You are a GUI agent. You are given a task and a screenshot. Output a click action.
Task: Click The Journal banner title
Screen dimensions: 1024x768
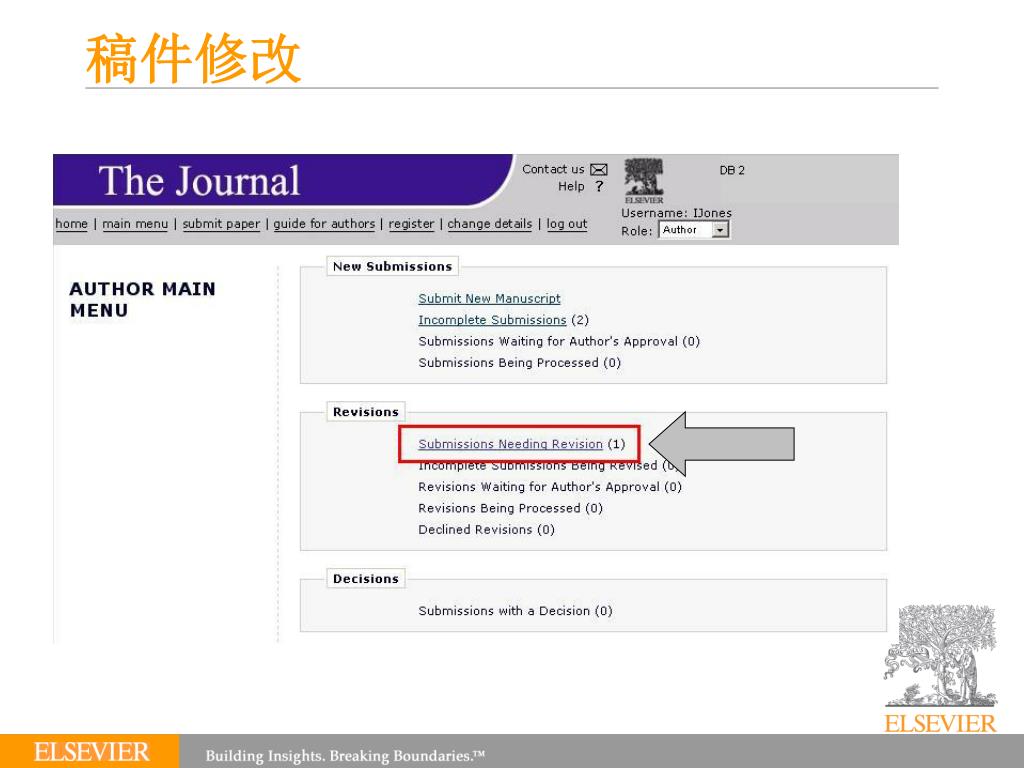[x=199, y=181]
